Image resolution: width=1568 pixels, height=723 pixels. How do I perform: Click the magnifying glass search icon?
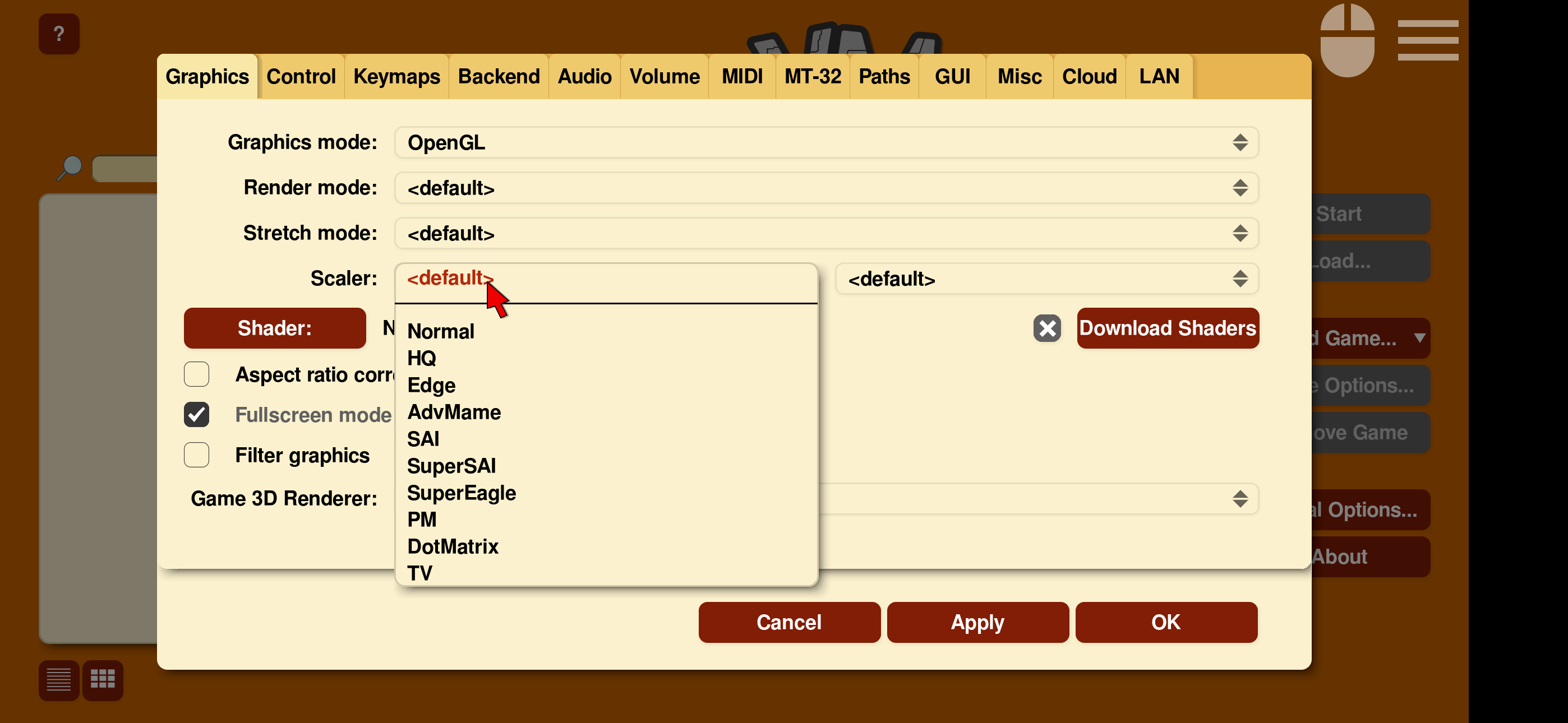(x=70, y=168)
